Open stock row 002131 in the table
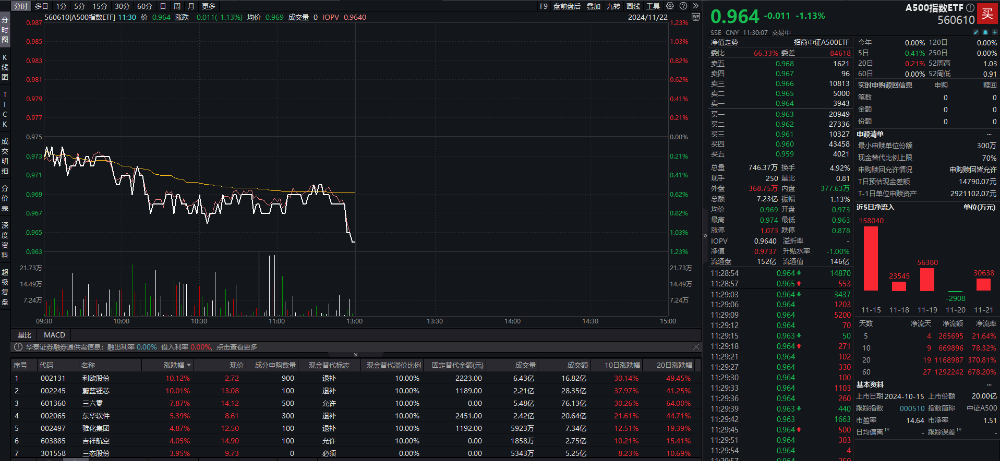 point(52,379)
